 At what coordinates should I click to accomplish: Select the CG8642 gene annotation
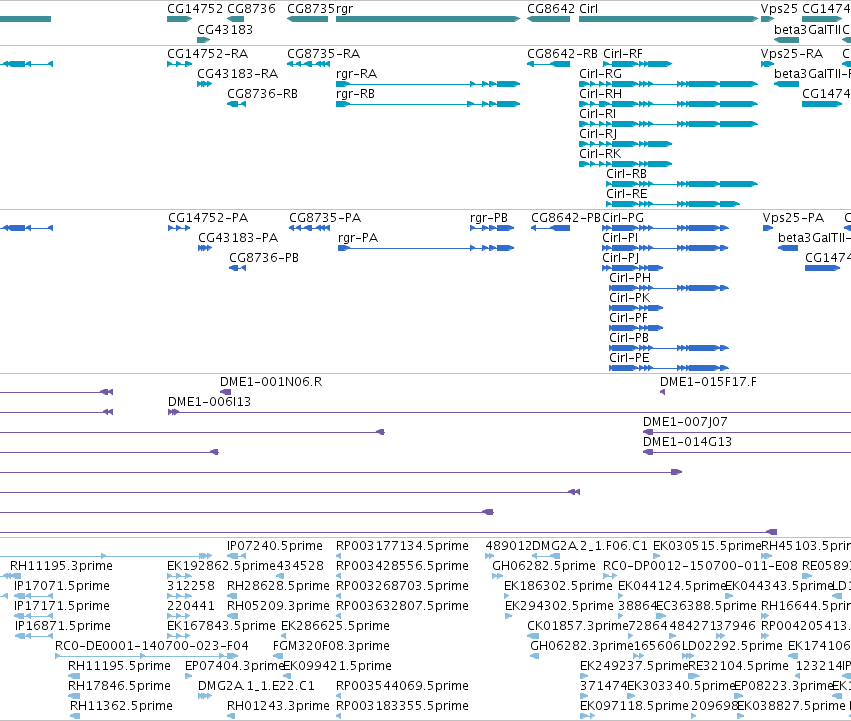coord(548,19)
